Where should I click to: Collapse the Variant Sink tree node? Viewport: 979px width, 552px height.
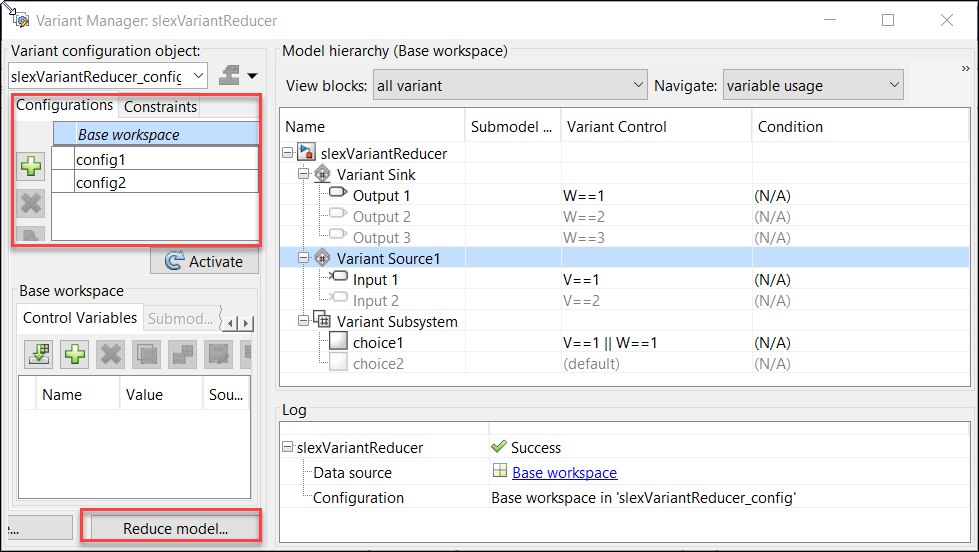pos(305,175)
